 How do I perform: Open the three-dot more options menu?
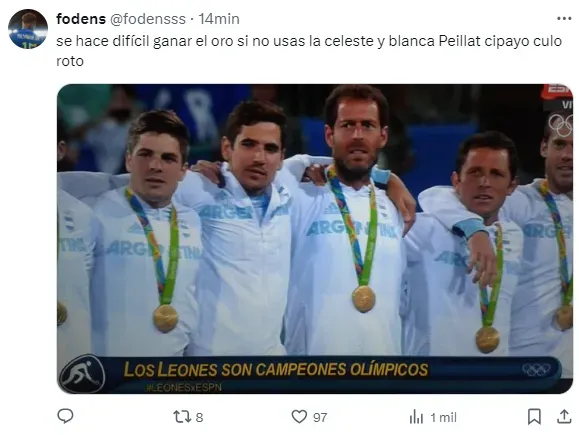click(x=564, y=19)
